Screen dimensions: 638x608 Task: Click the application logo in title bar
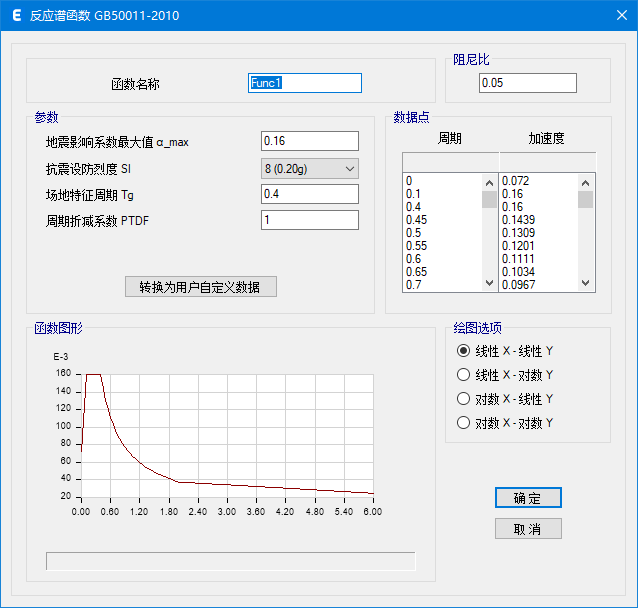15,17
